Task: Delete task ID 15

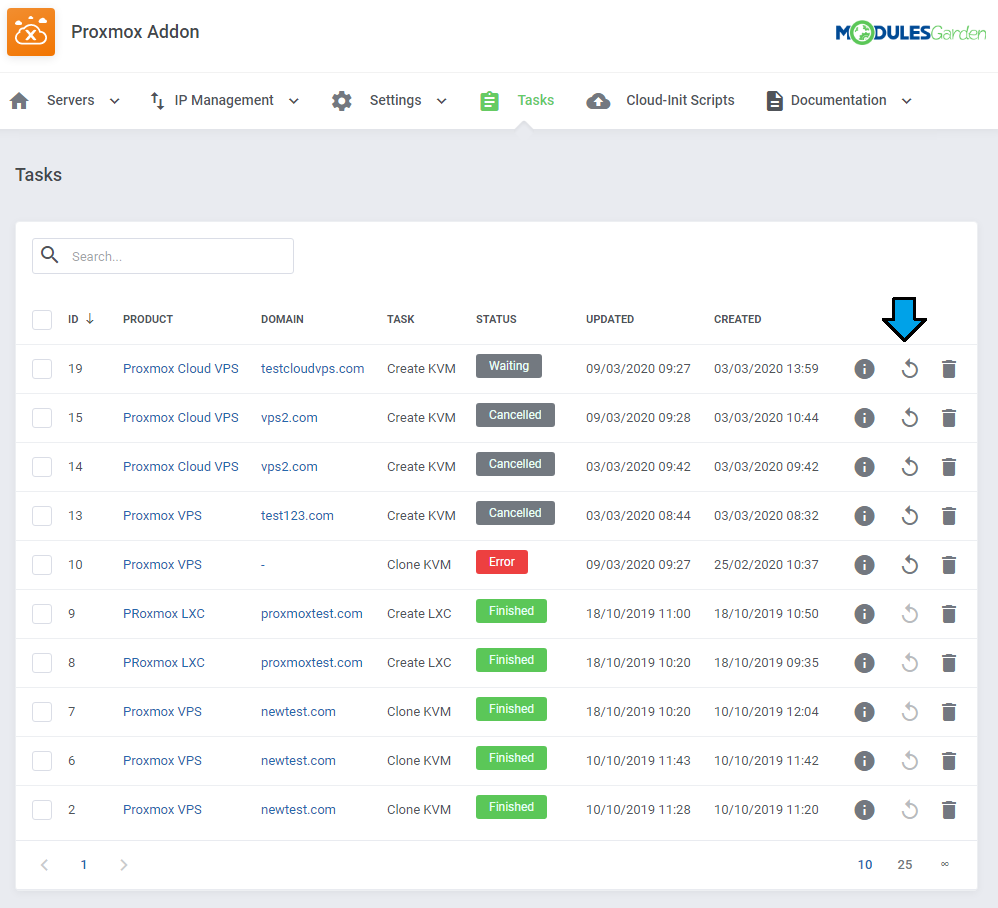Action: coord(948,418)
